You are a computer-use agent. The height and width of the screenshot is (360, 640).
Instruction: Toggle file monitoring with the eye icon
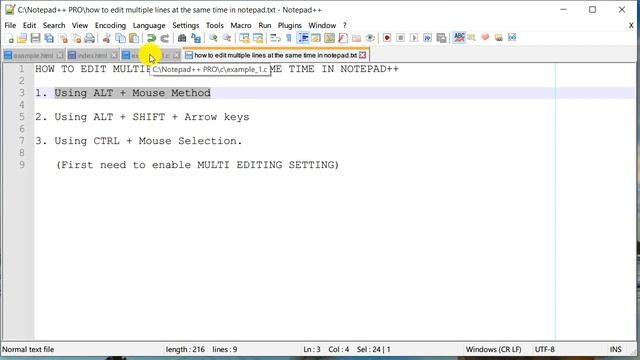(x=370, y=38)
